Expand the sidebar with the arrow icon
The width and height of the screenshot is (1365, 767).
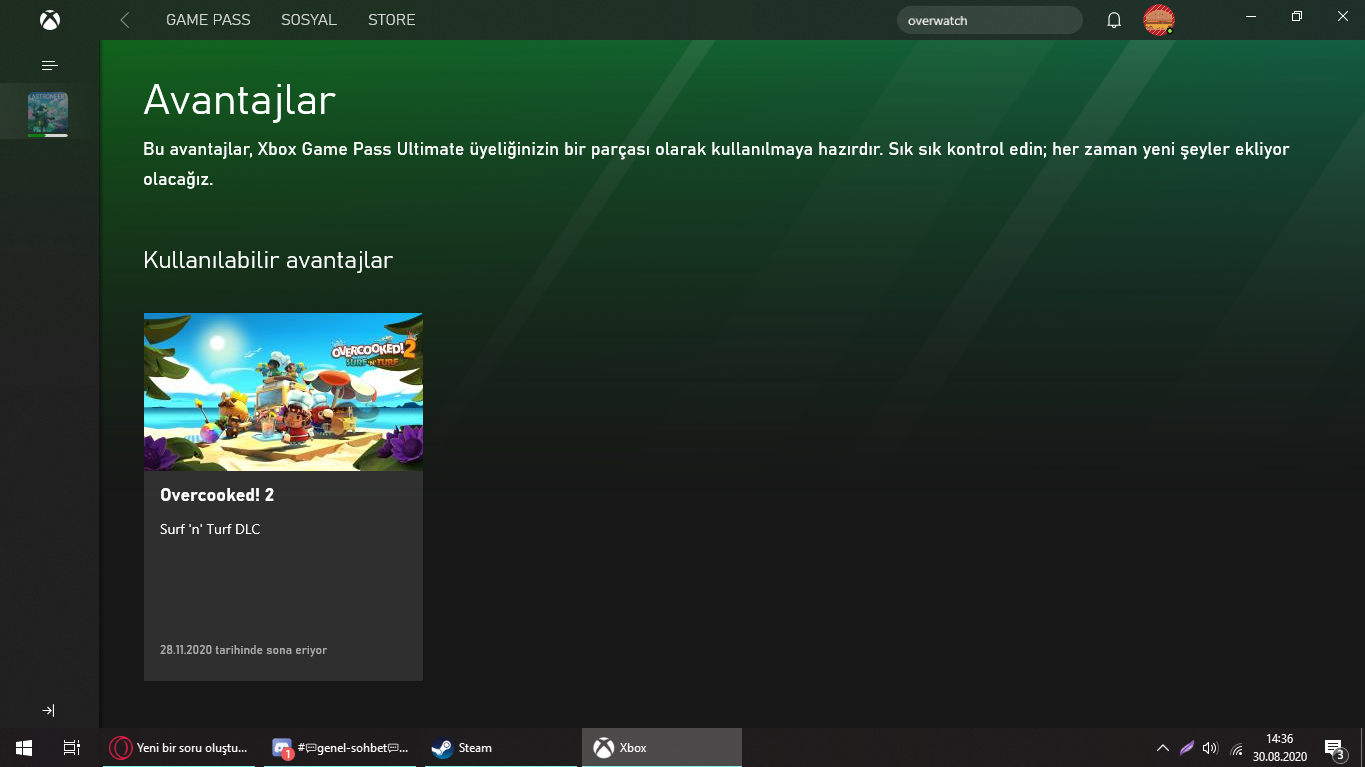pos(48,710)
